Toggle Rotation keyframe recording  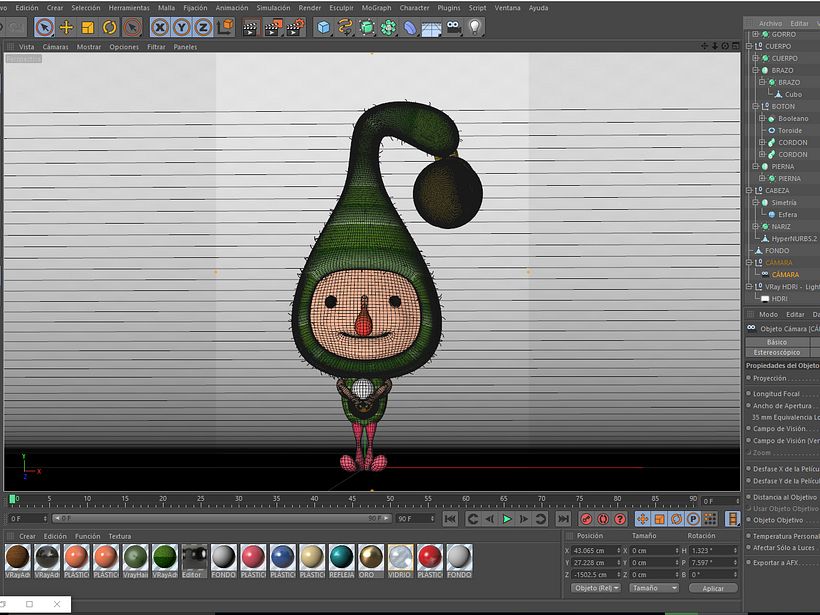[x=676, y=519]
